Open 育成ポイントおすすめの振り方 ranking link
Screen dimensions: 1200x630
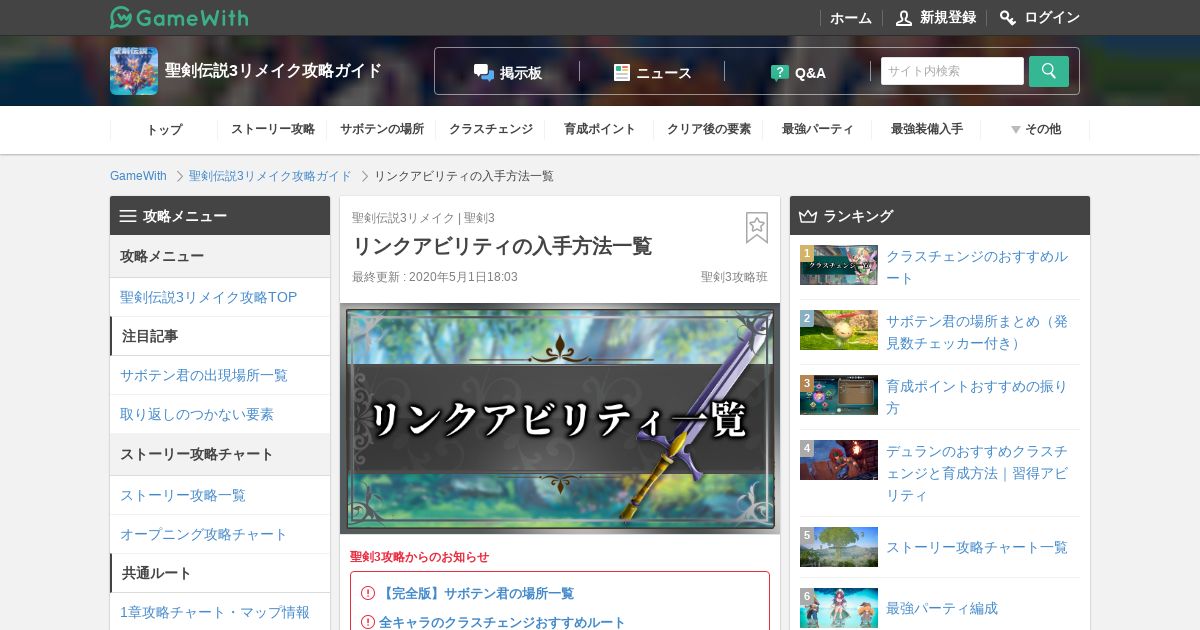[x=977, y=397]
